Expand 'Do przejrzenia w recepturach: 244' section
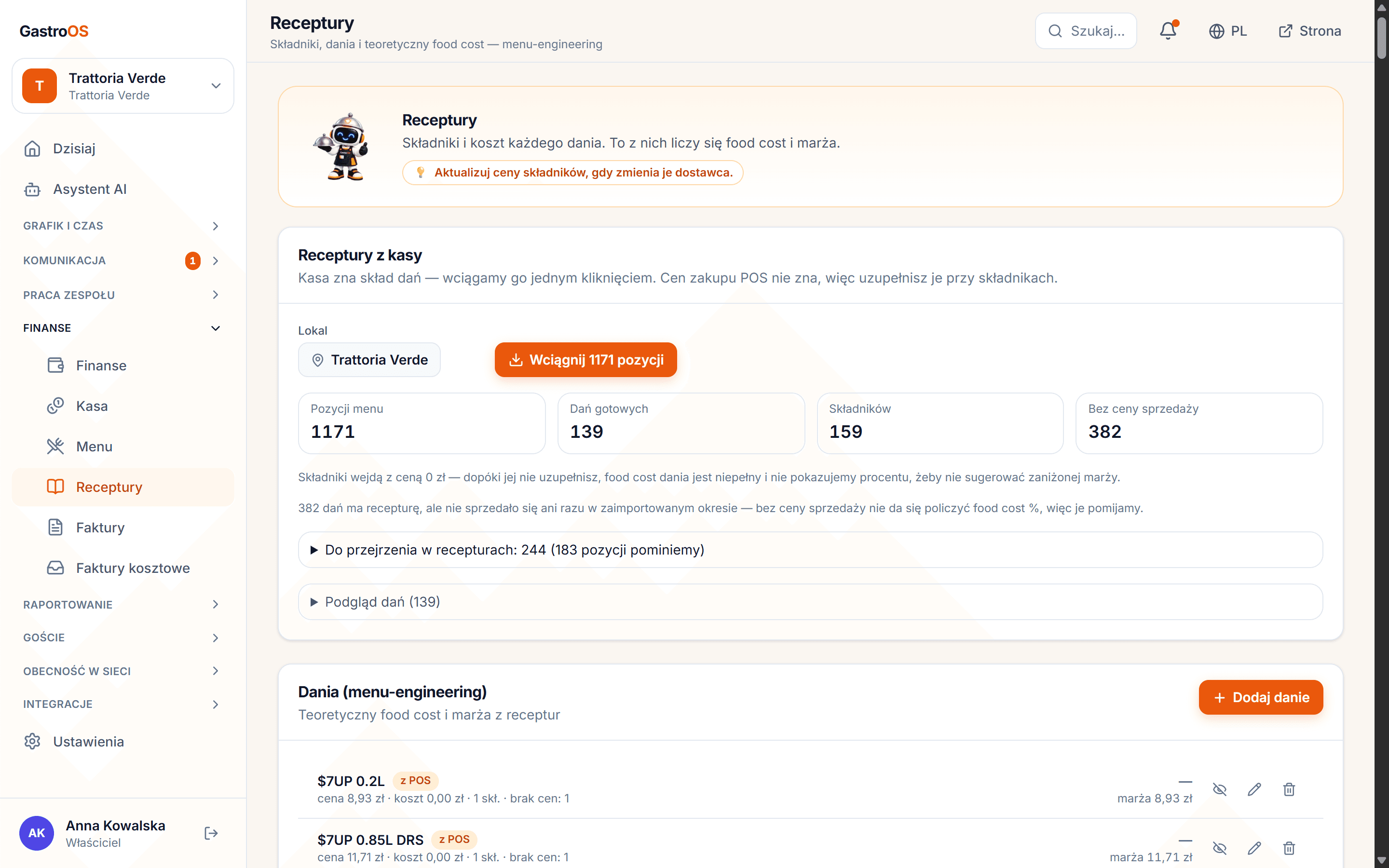 click(810, 549)
